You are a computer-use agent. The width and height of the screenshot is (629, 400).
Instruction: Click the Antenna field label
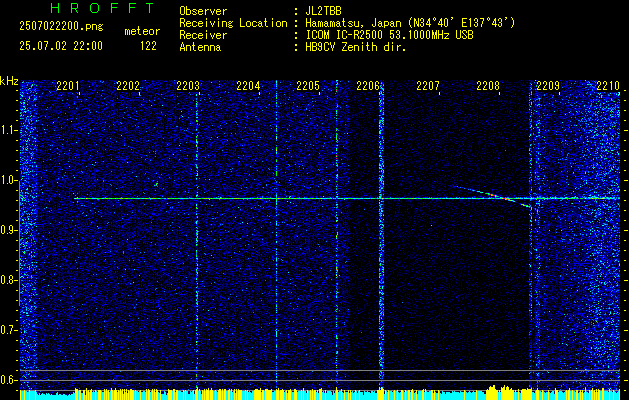tap(200, 47)
